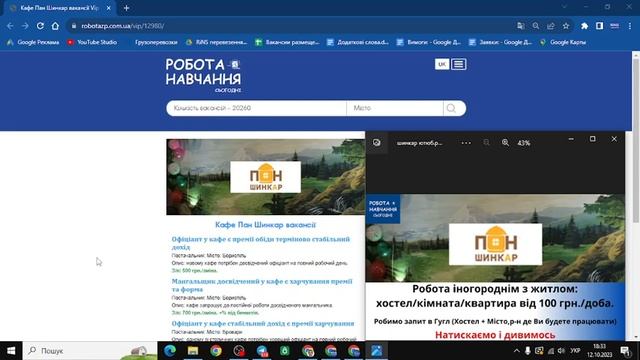Viewport: 640px width, 360px height.
Task: Open File Explorer from the taskbar
Action: (193, 351)
